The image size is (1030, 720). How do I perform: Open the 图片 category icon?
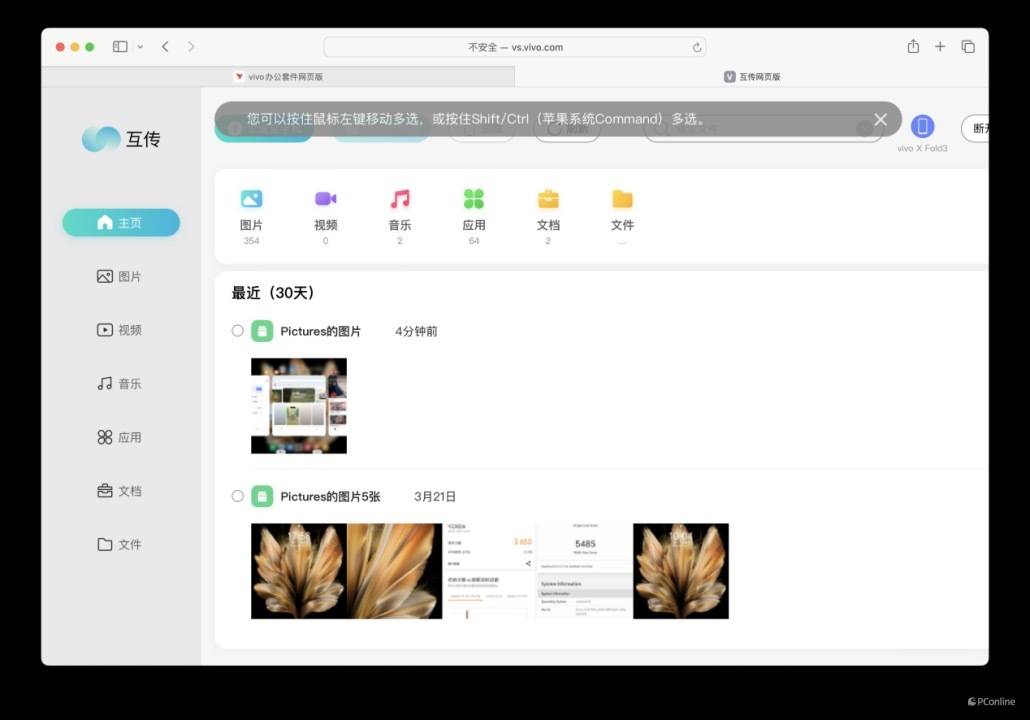pos(251,199)
